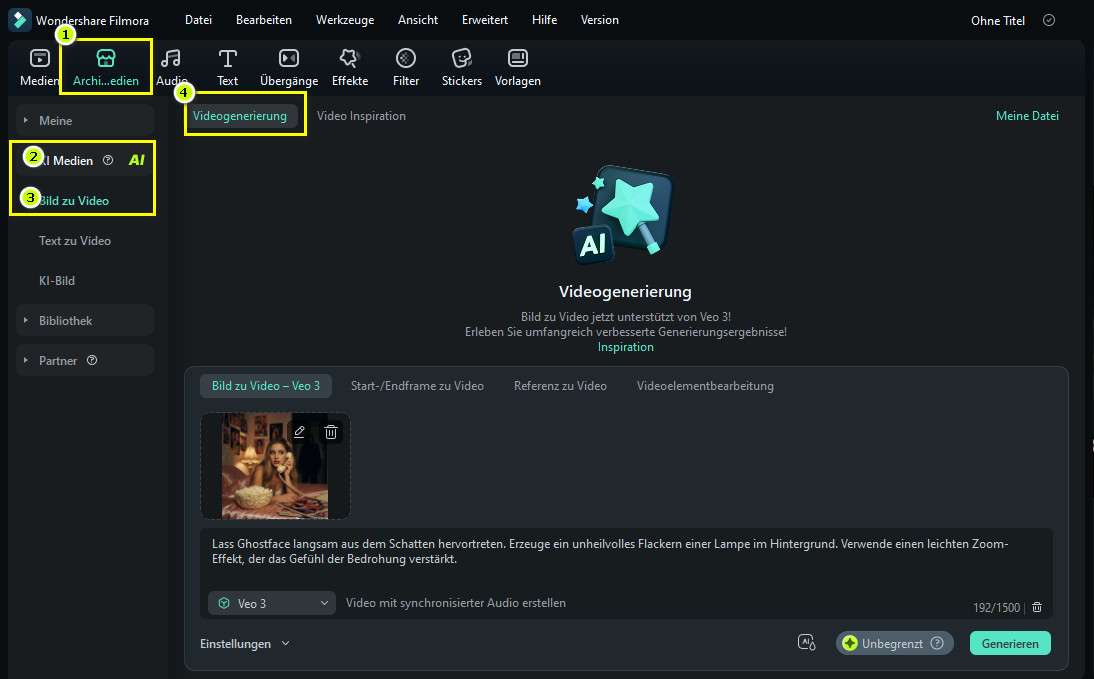Clear the prompt text with trash icon
Viewport: 1094px width, 679px height.
1037,607
